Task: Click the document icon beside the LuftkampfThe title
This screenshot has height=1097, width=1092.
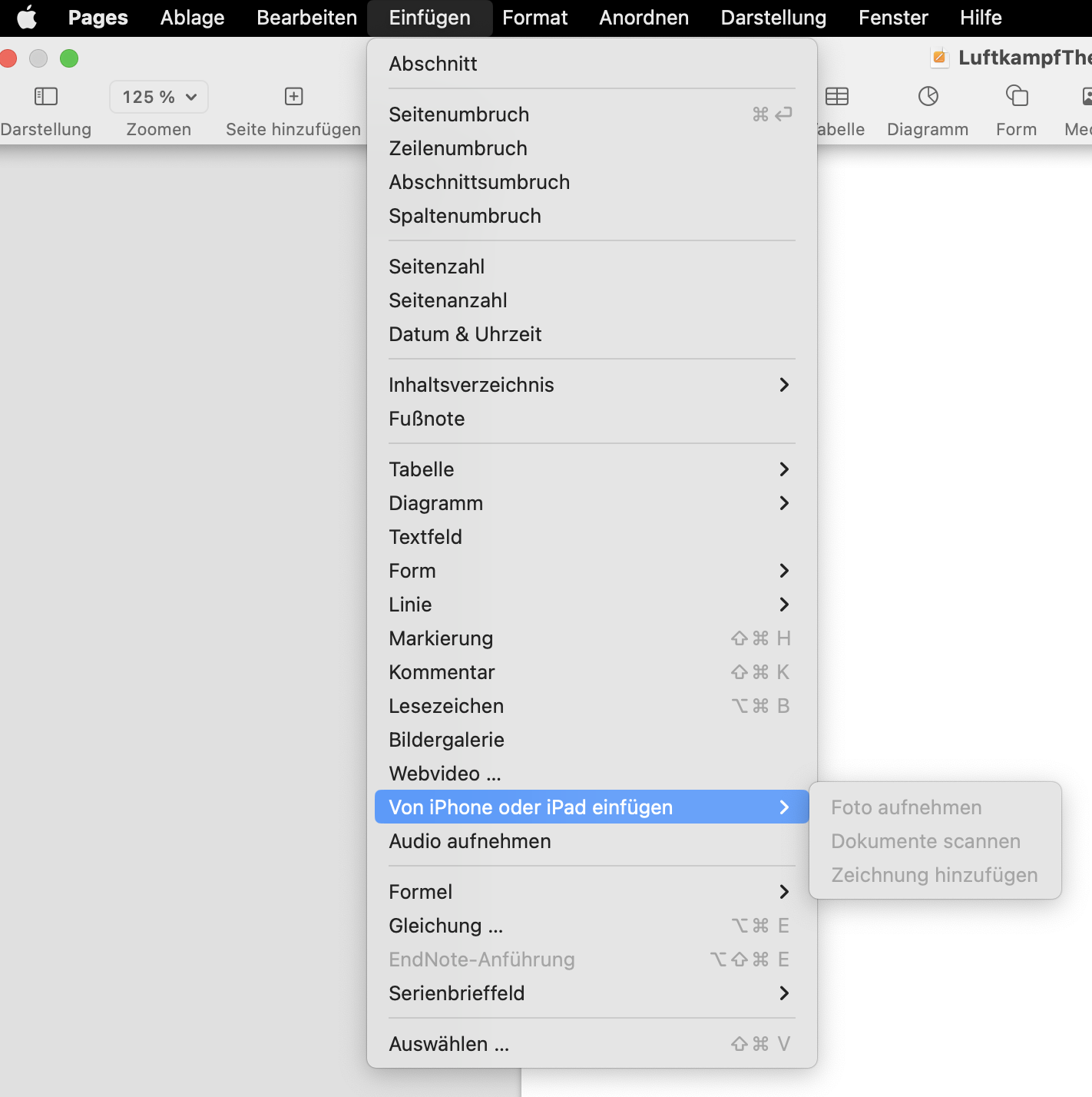Action: click(939, 58)
